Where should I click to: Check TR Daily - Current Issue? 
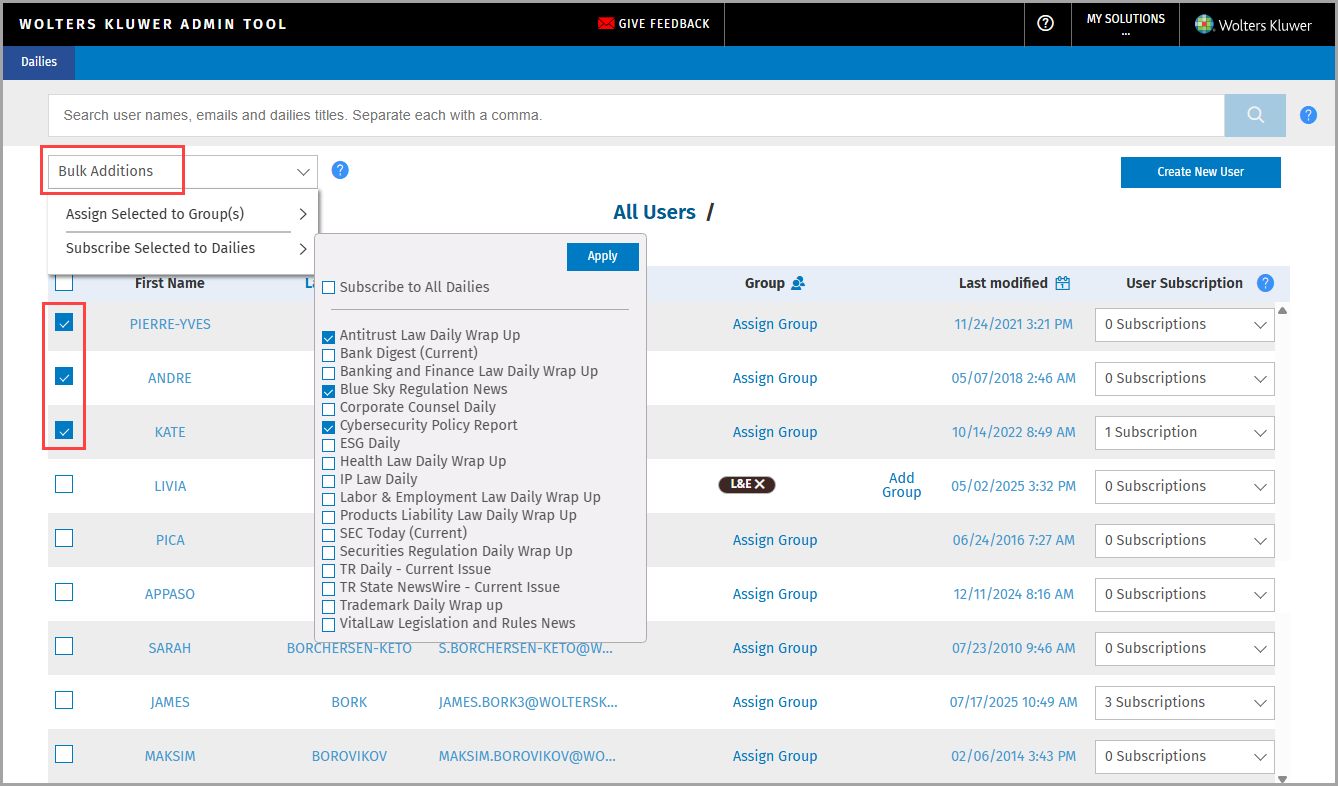[x=329, y=570]
